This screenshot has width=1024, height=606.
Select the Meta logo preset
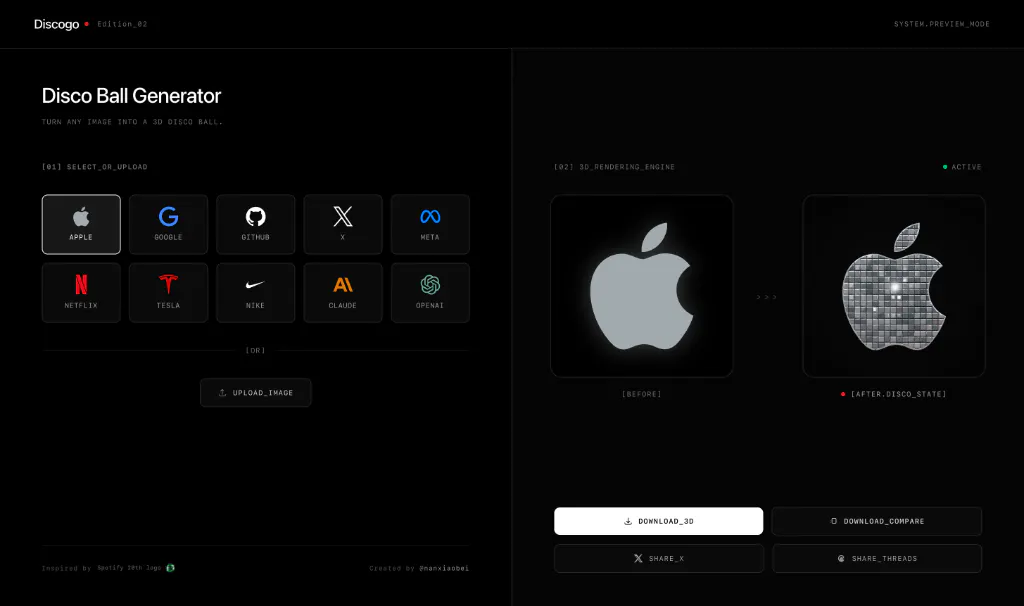(x=430, y=224)
